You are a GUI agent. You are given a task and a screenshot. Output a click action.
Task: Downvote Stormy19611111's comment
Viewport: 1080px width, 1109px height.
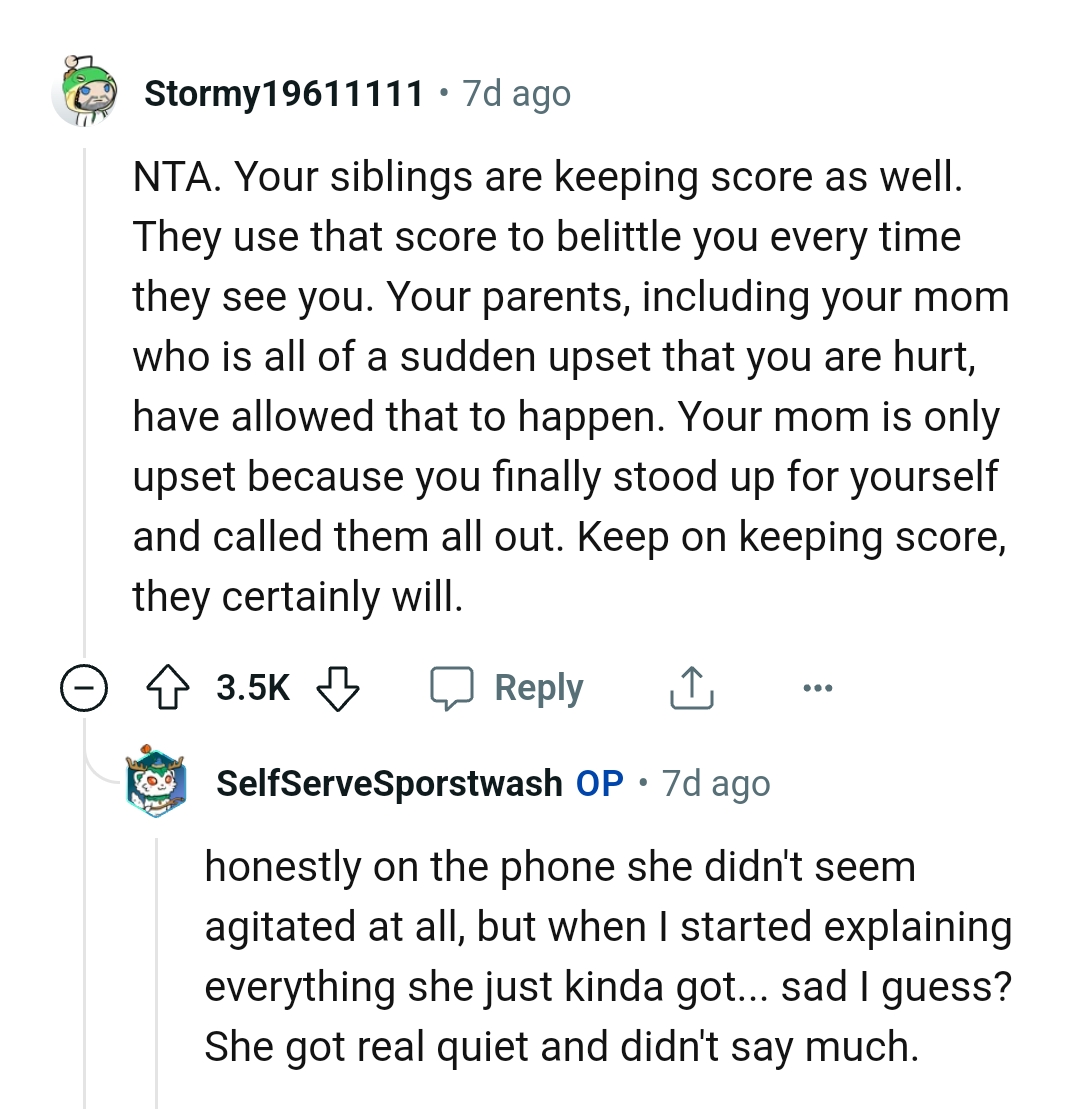335,687
